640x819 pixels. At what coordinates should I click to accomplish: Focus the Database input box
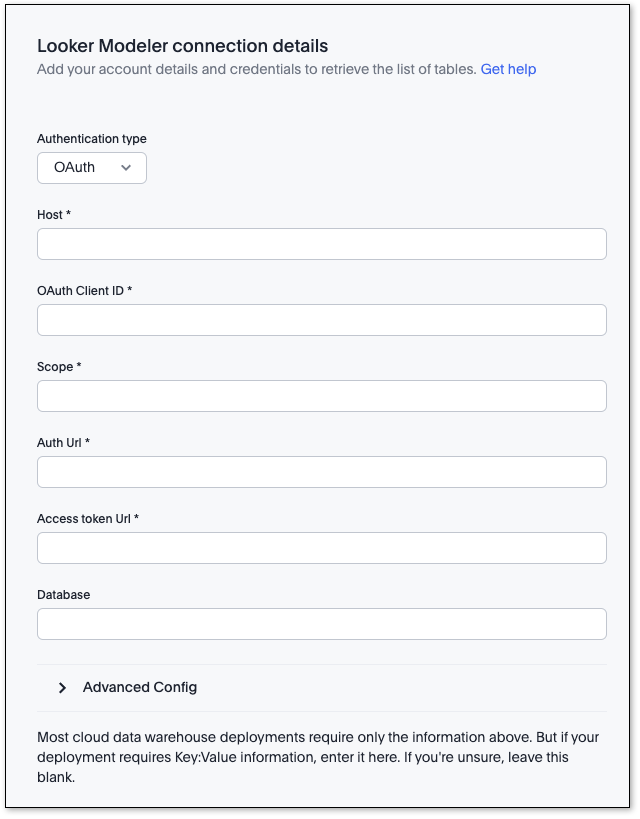[x=320, y=623]
